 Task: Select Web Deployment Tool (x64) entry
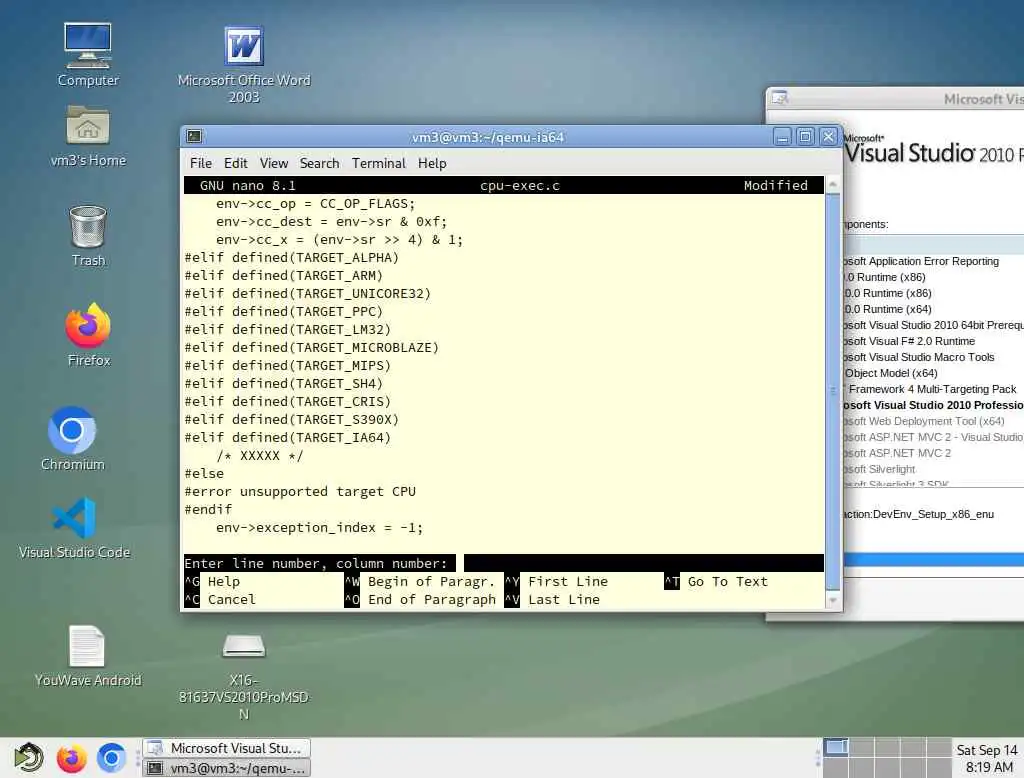[x=924, y=421]
